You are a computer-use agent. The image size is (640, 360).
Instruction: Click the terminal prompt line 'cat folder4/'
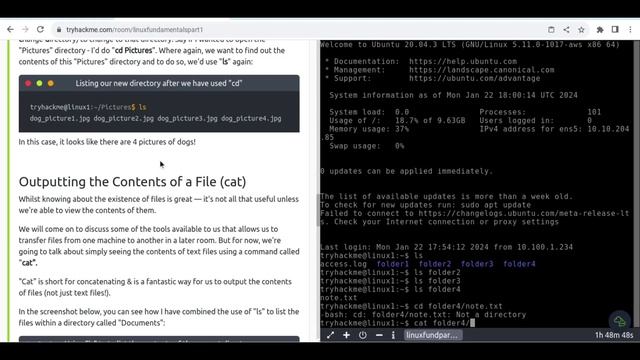click(x=398, y=323)
